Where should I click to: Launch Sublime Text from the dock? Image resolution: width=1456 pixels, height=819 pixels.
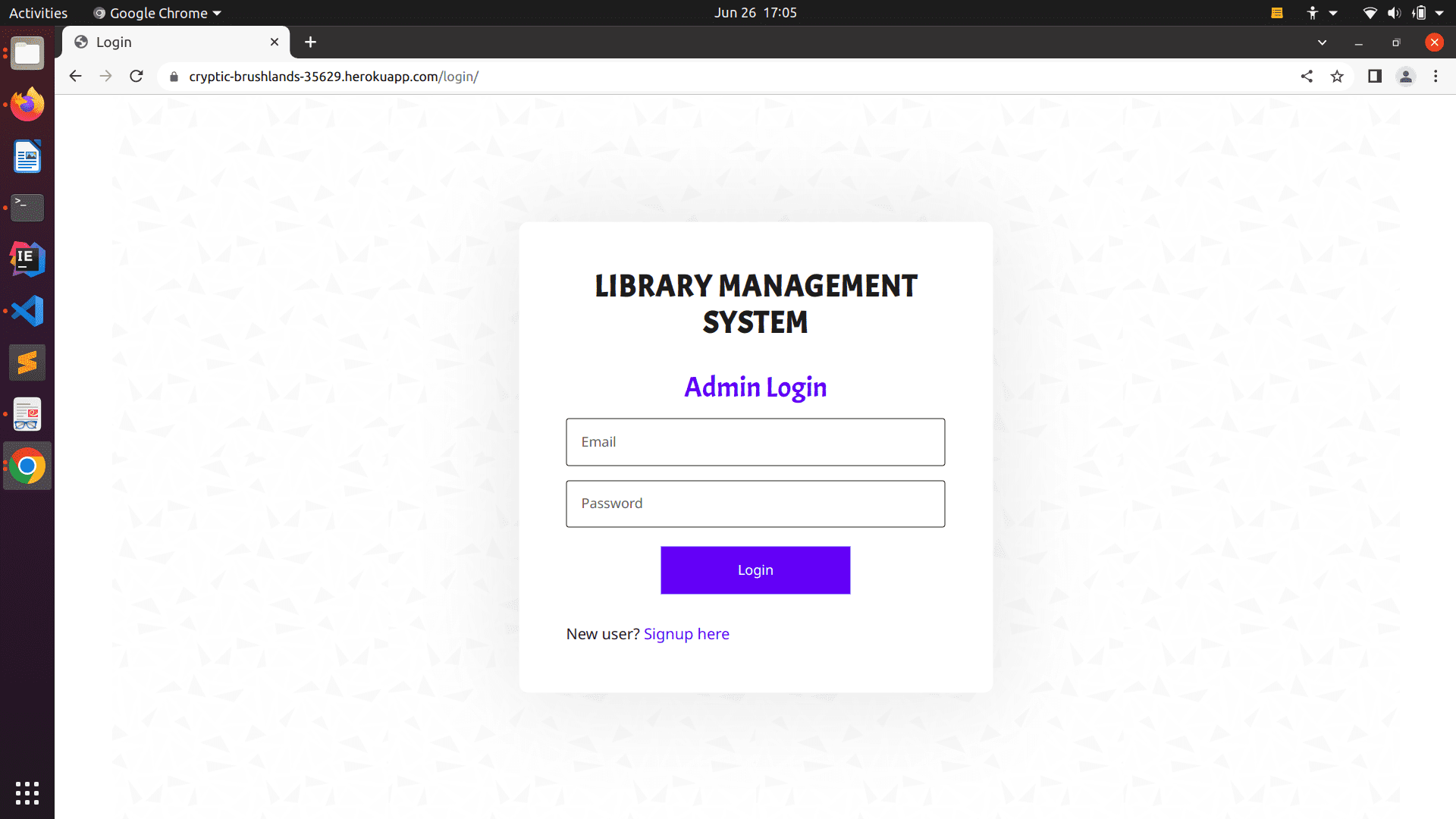coord(27,362)
